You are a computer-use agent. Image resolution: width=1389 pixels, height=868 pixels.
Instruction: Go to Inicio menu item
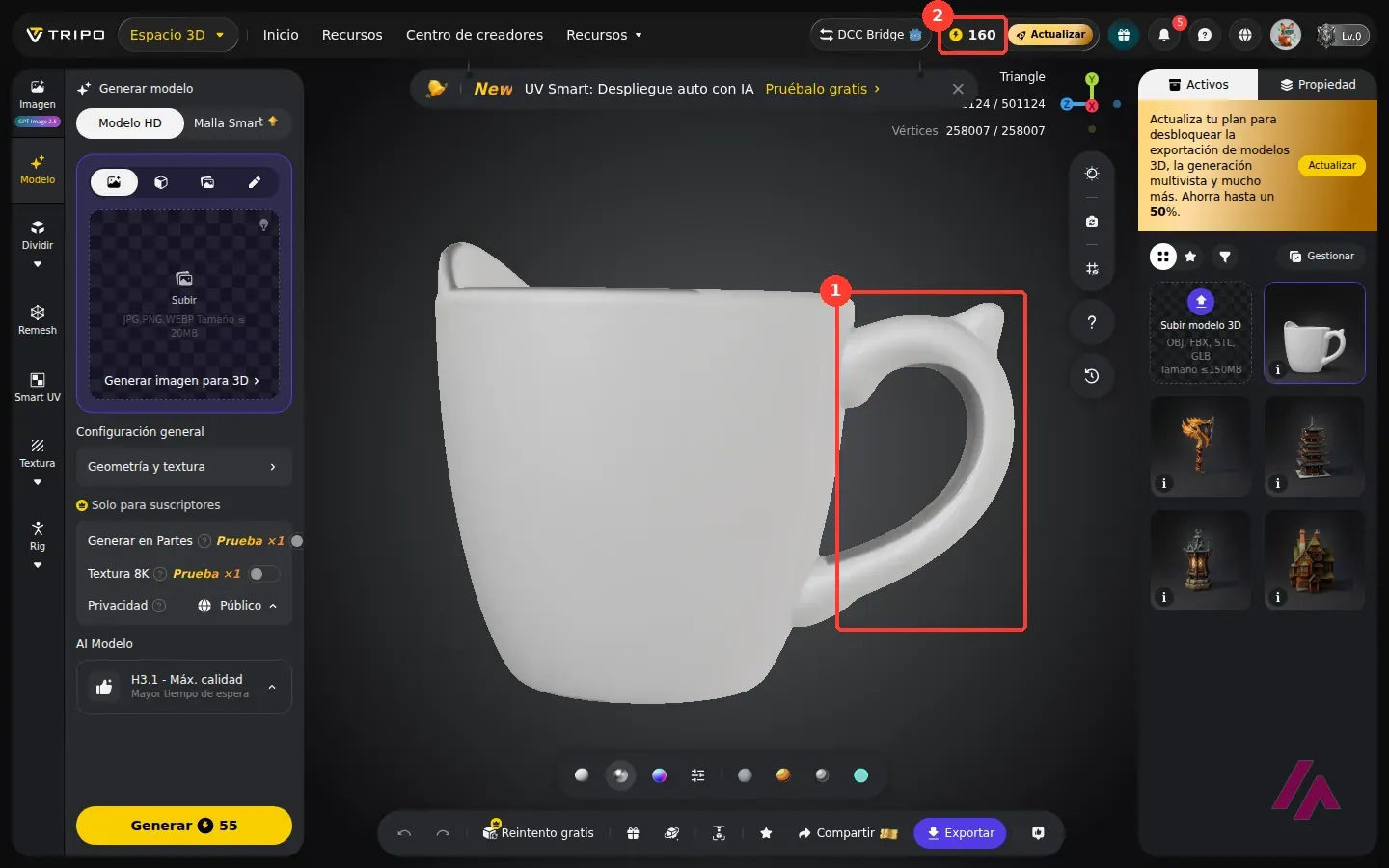click(x=281, y=35)
